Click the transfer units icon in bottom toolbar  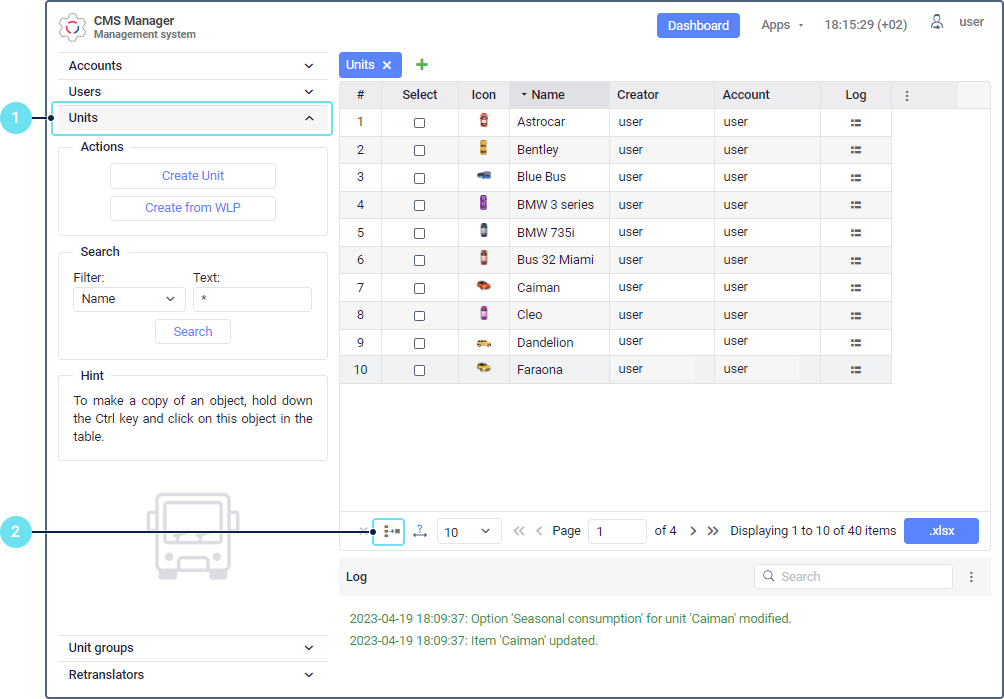tap(389, 531)
